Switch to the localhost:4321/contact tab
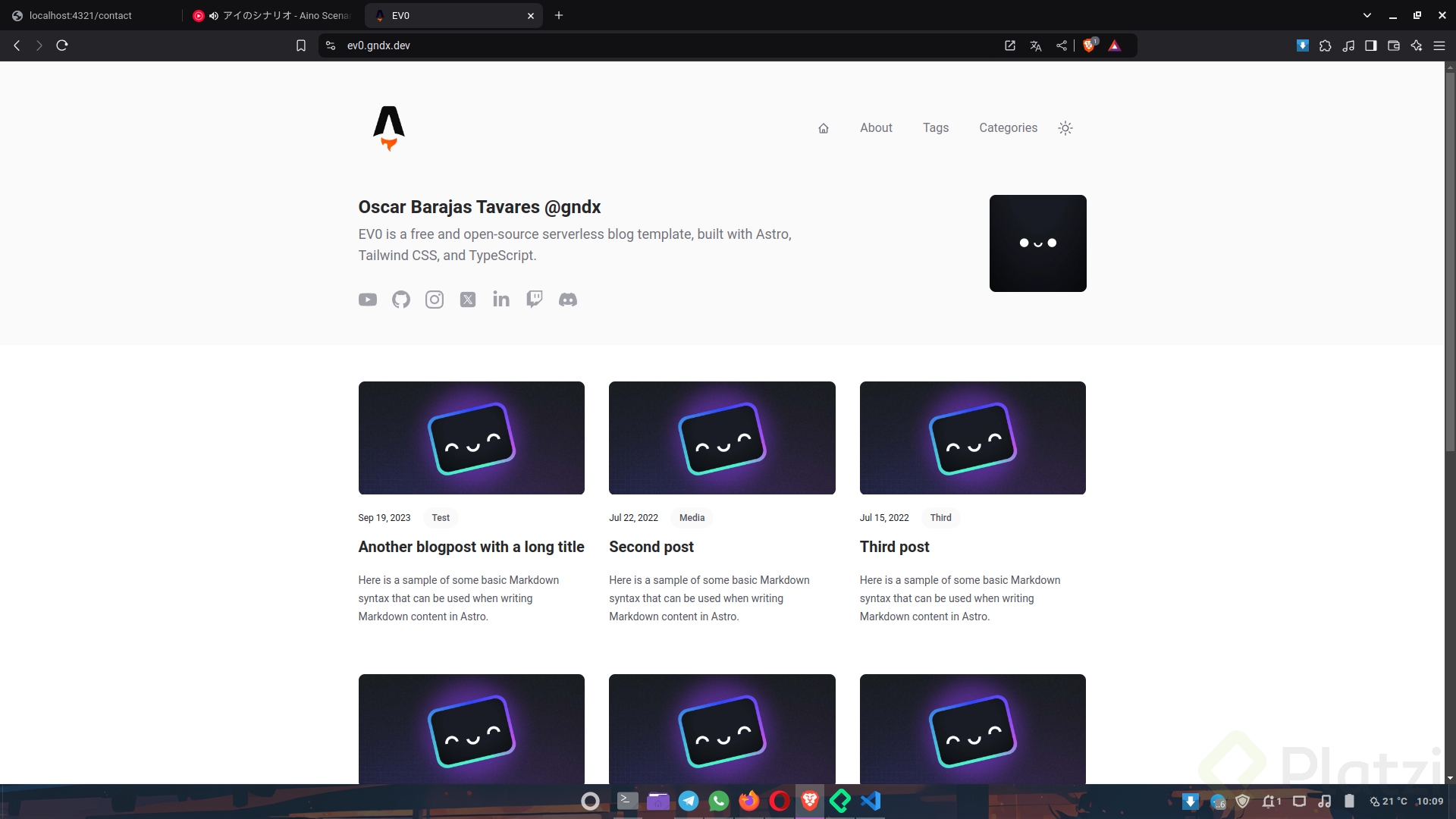The image size is (1456, 819). click(x=80, y=15)
